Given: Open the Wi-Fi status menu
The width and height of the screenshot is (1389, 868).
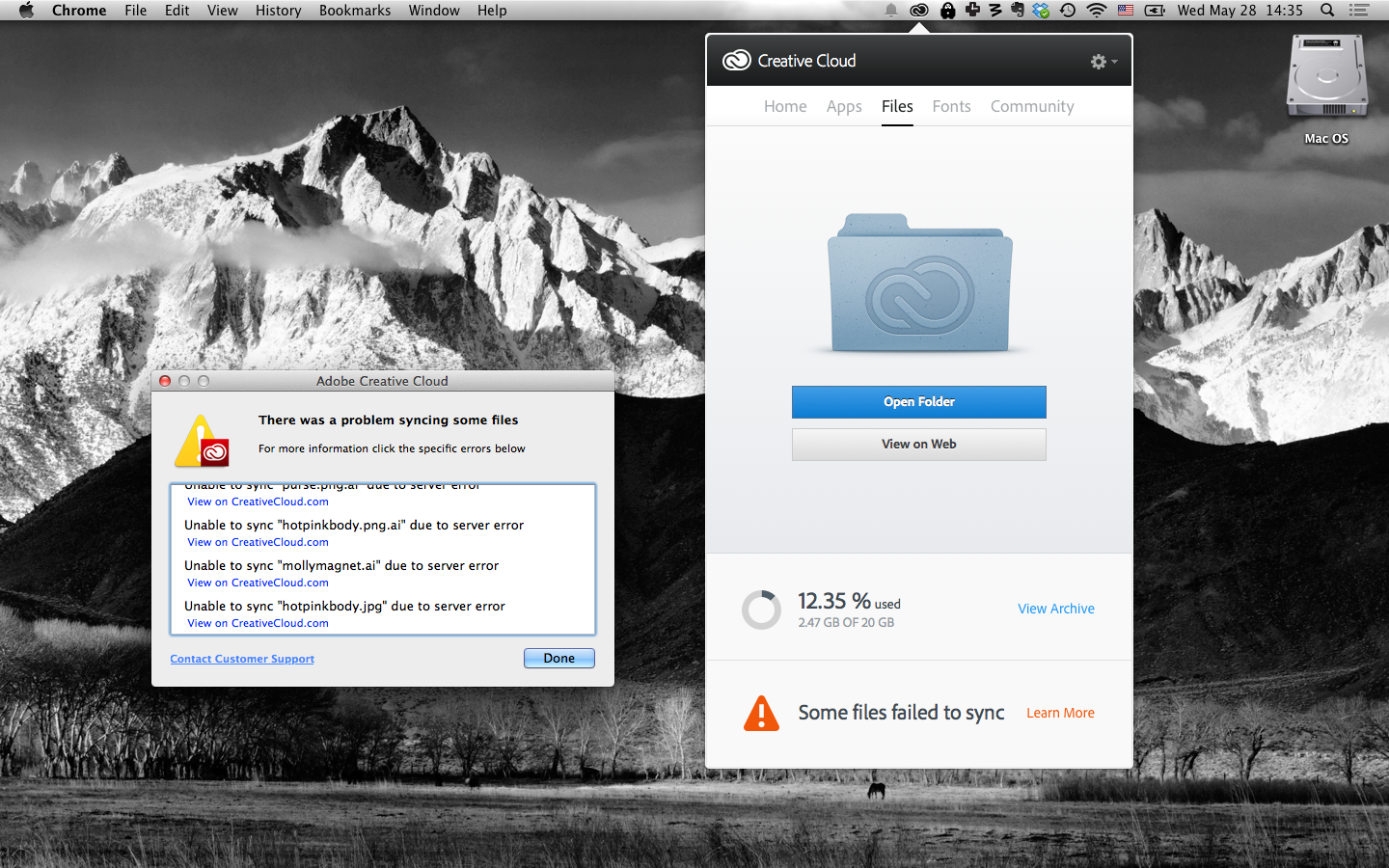Looking at the screenshot, I should pyautogui.click(x=1096, y=11).
